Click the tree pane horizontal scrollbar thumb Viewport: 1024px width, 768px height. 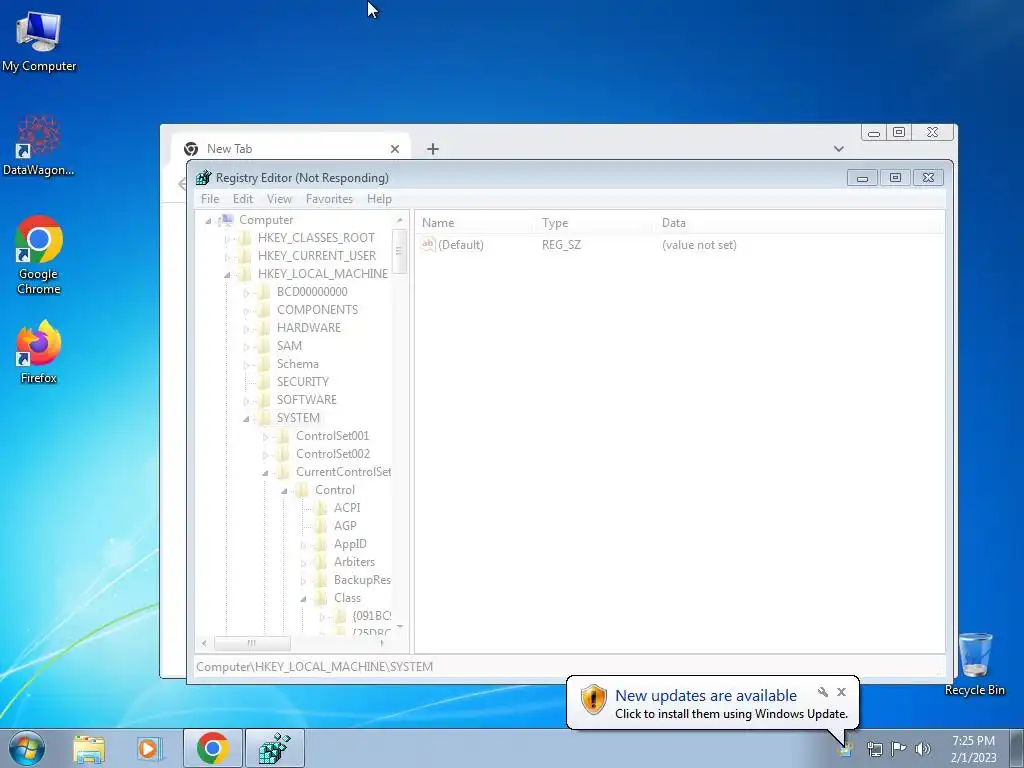(251, 643)
